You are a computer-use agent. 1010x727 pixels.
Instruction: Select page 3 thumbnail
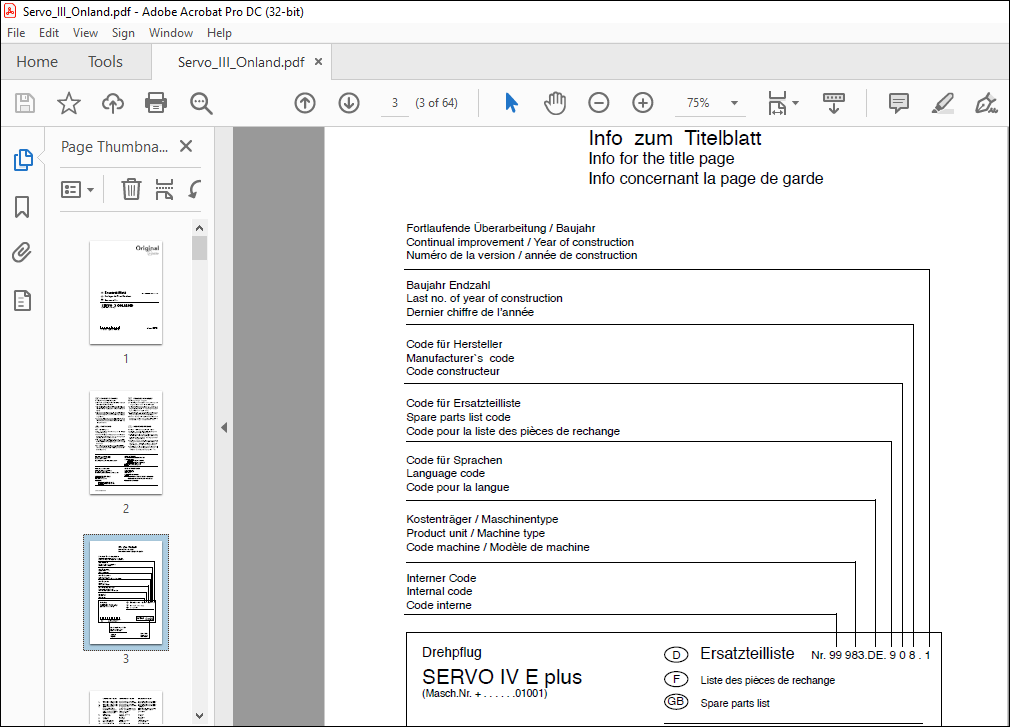(x=126, y=592)
